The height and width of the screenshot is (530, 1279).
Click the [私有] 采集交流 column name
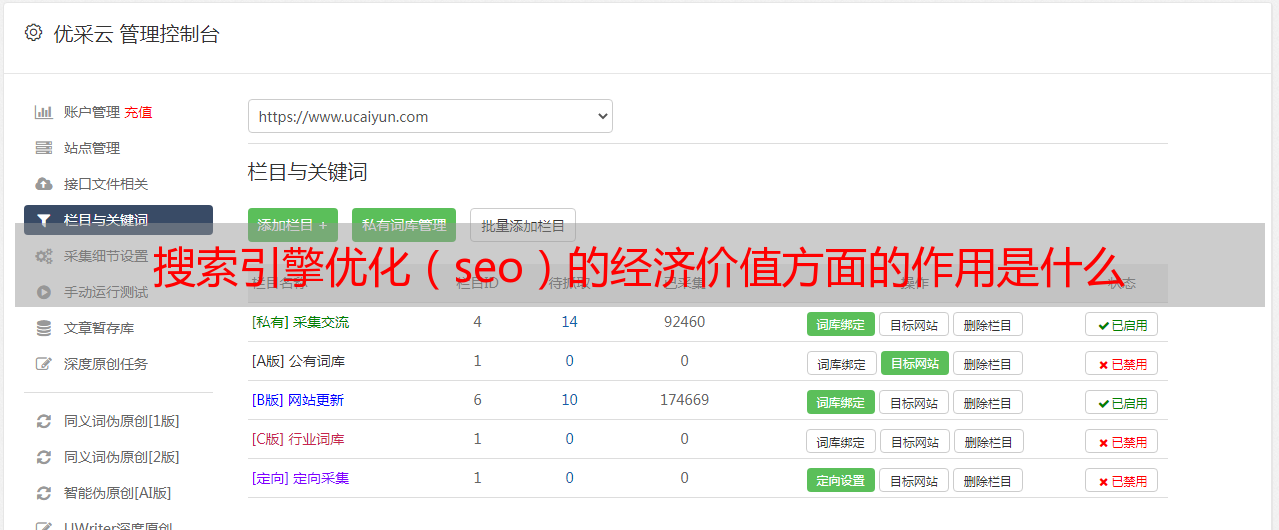tap(300, 322)
